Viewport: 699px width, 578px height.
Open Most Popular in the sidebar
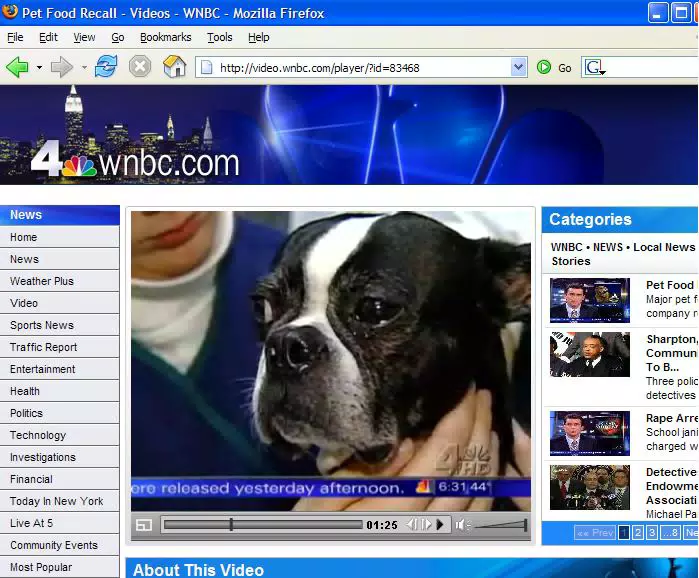tap(60, 567)
